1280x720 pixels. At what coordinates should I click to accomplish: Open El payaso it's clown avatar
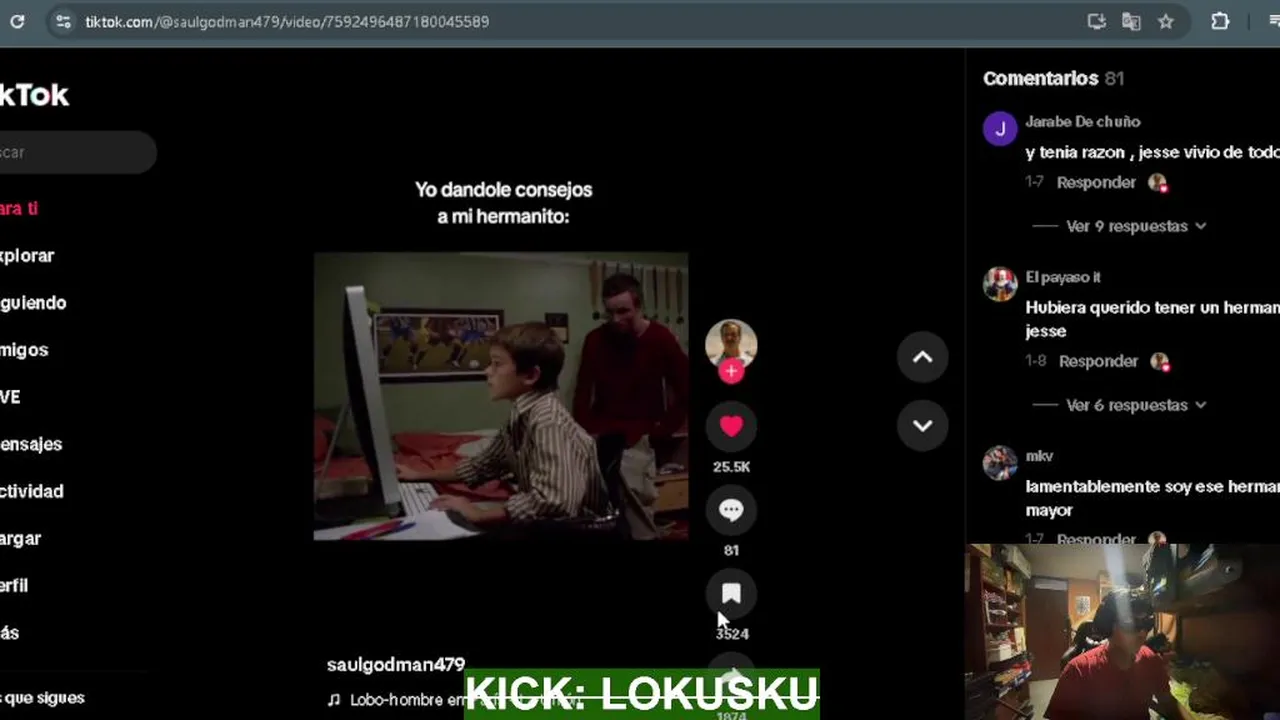(x=1000, y=284)
